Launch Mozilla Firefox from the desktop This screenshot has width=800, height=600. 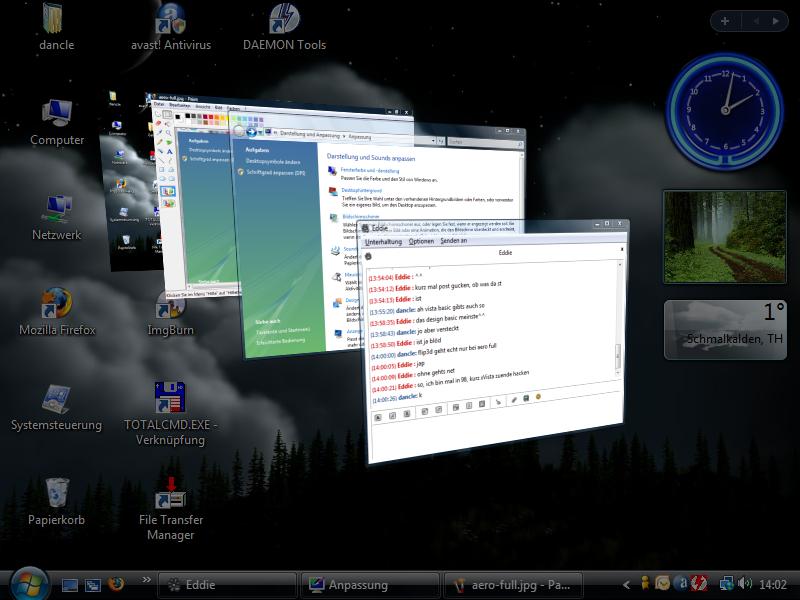pos(56,304)
